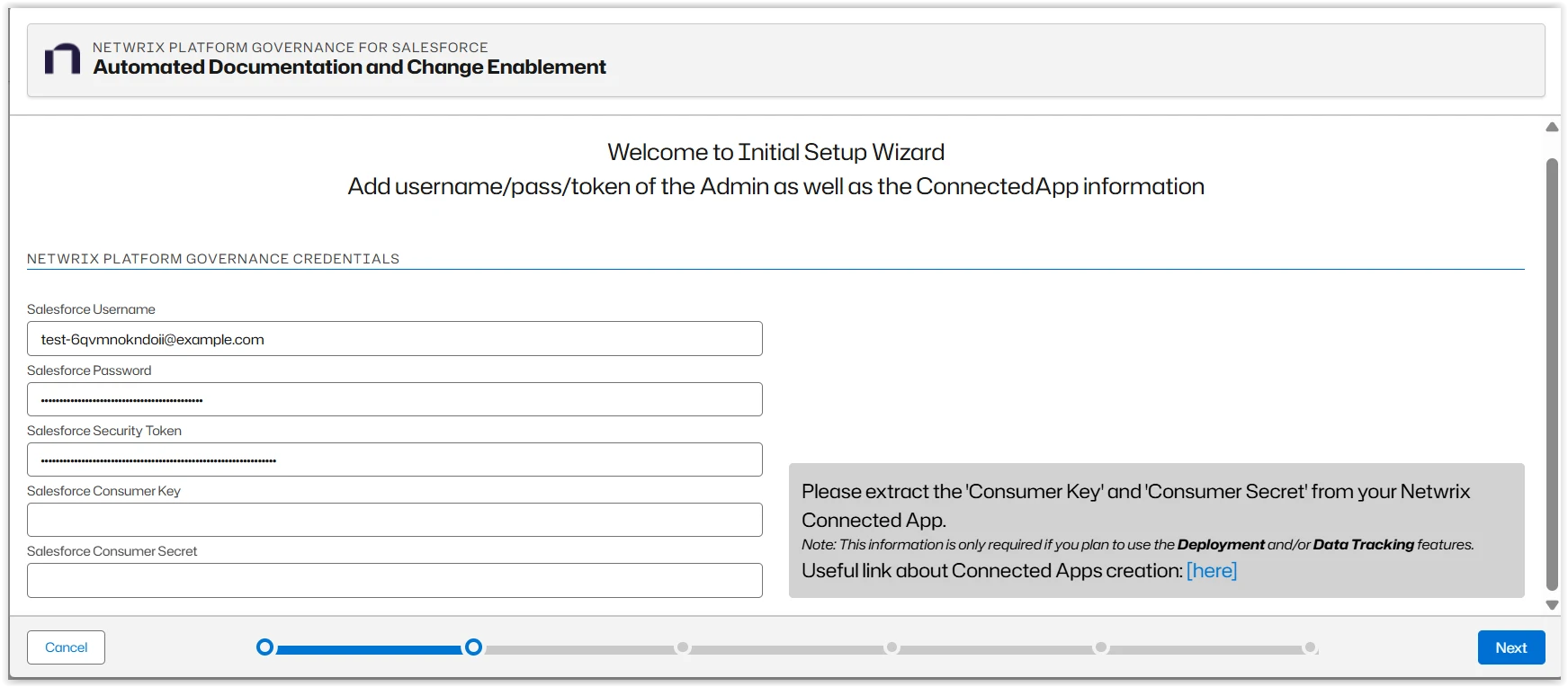Viewport: 1568px width, 687px height.
Task: Jump to the fifth progress step marker
Action: [1101, 647]
